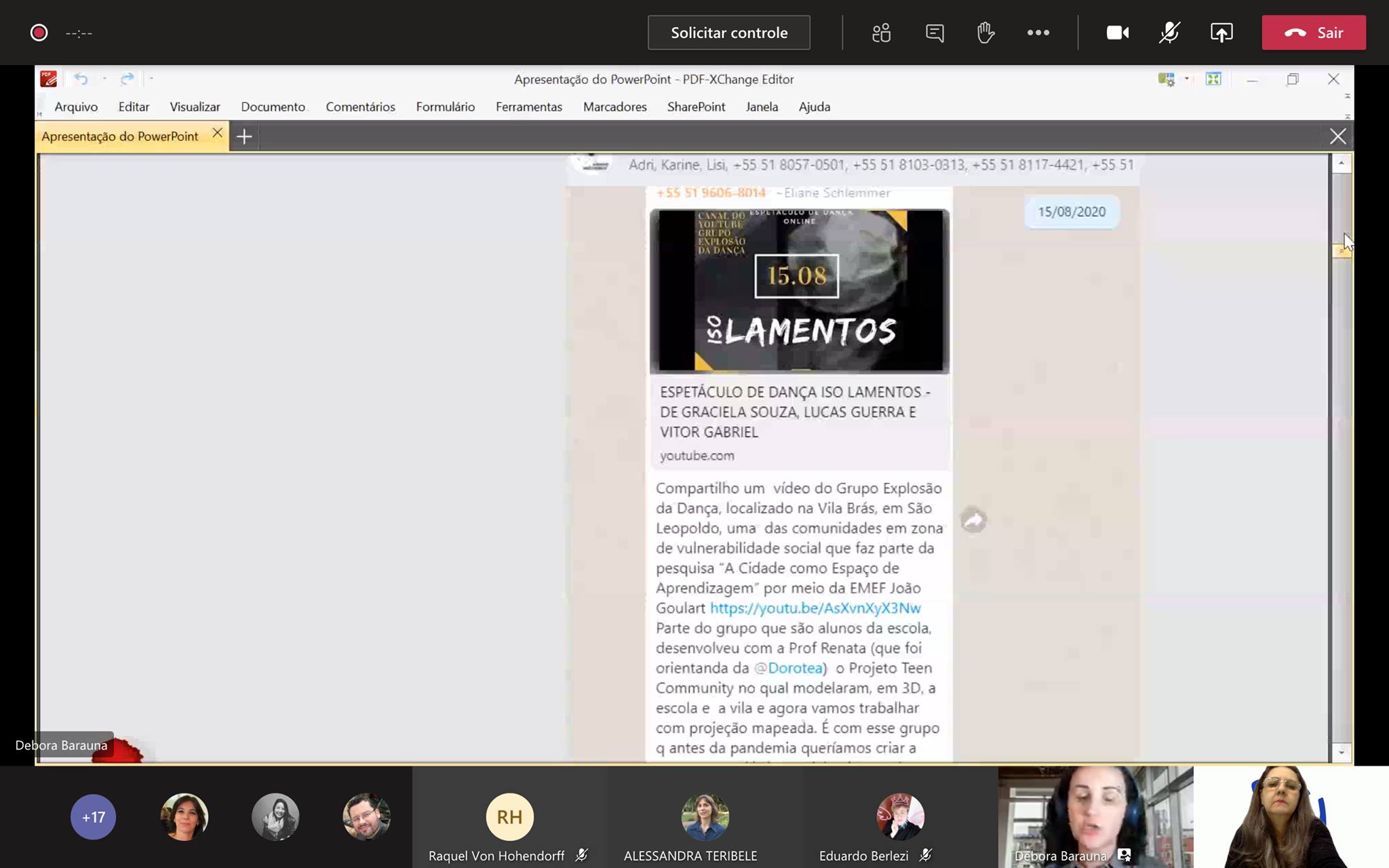Image resolution: width=1389 pixels, height=868 pixels.
Task: Click the scrollbar up arrow
Action: pos(1341,163)
